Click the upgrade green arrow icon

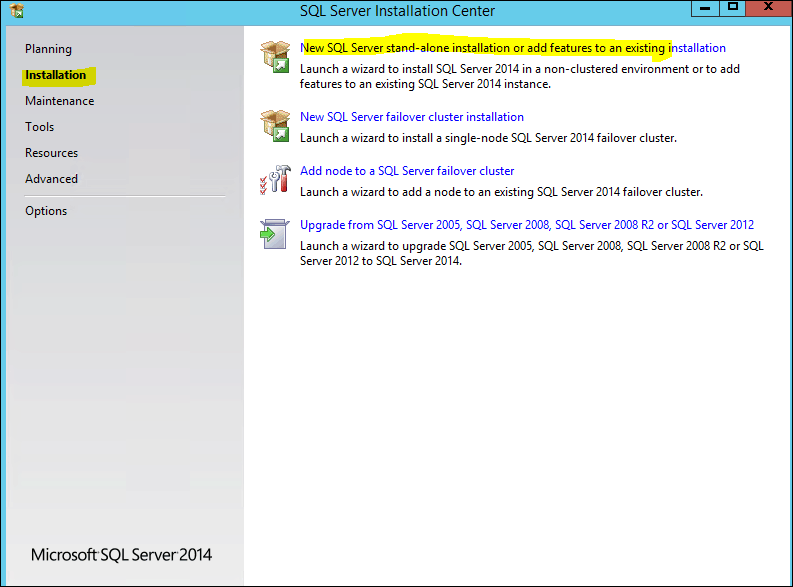[x=275, y=234]
